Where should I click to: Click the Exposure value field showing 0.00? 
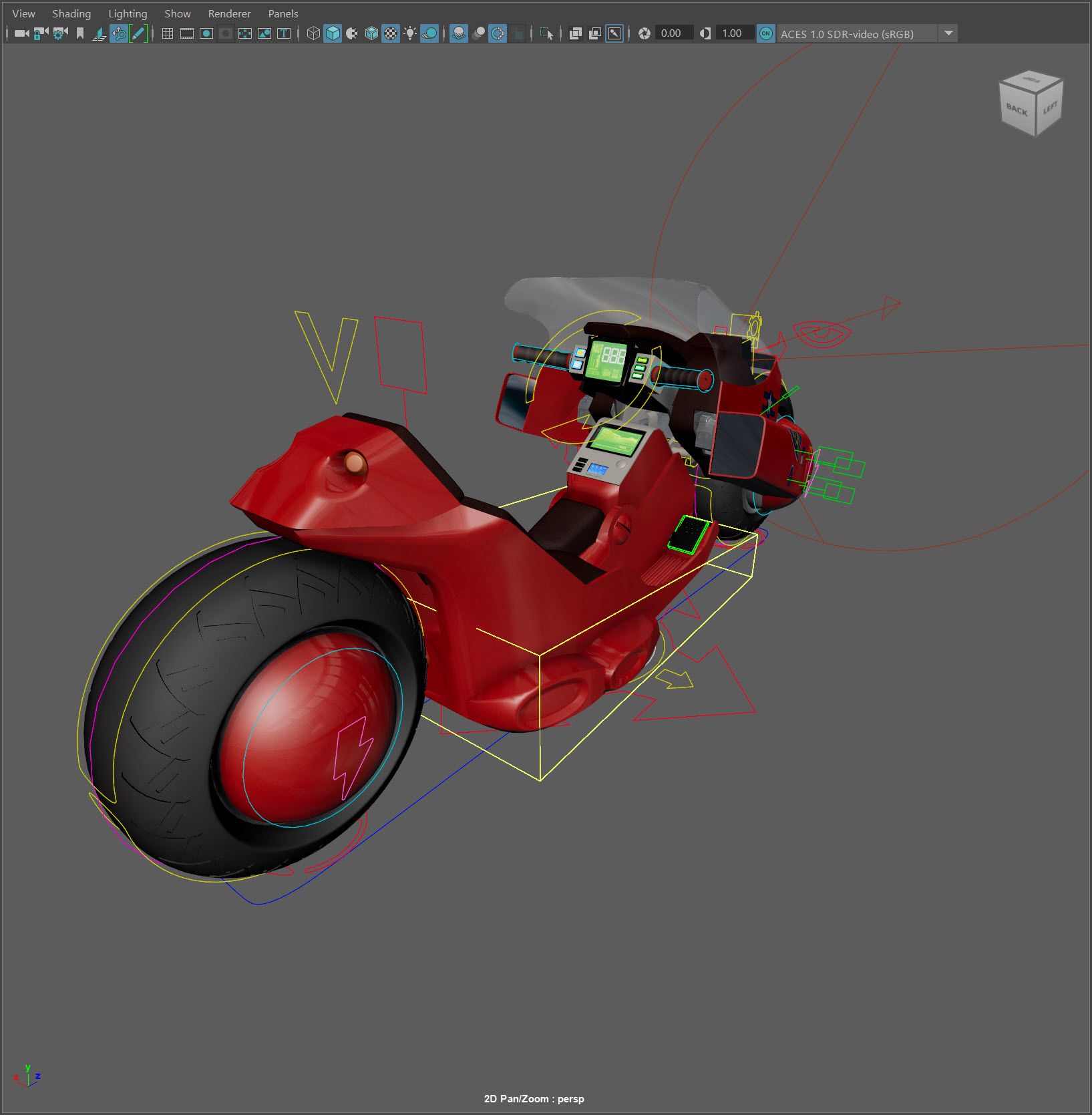tap(671, 33)
